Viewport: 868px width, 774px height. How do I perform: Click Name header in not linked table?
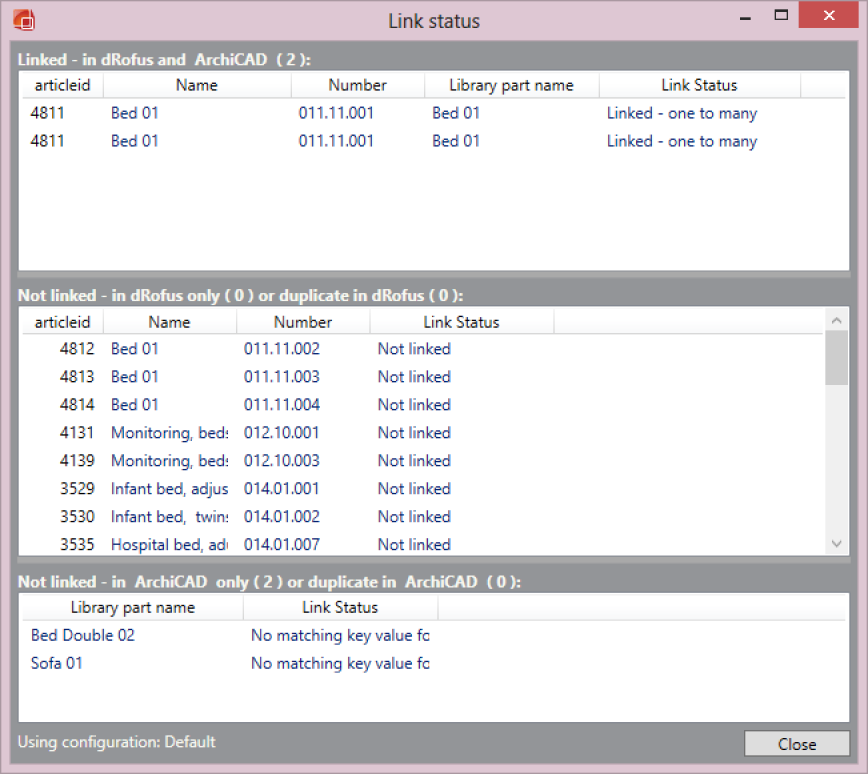[x=169, y=322]
